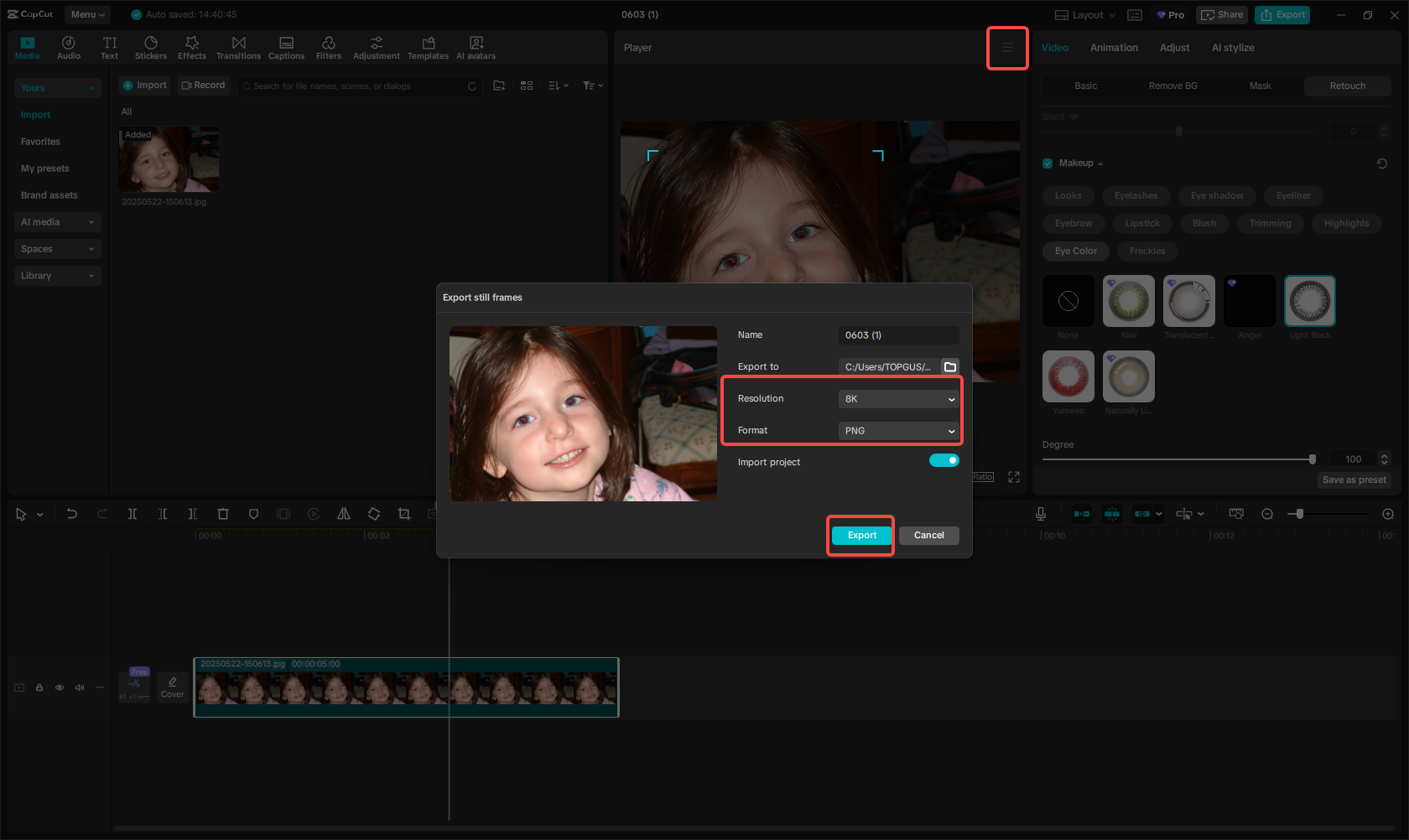Select the Effects icon in the top toolbar

192,46
